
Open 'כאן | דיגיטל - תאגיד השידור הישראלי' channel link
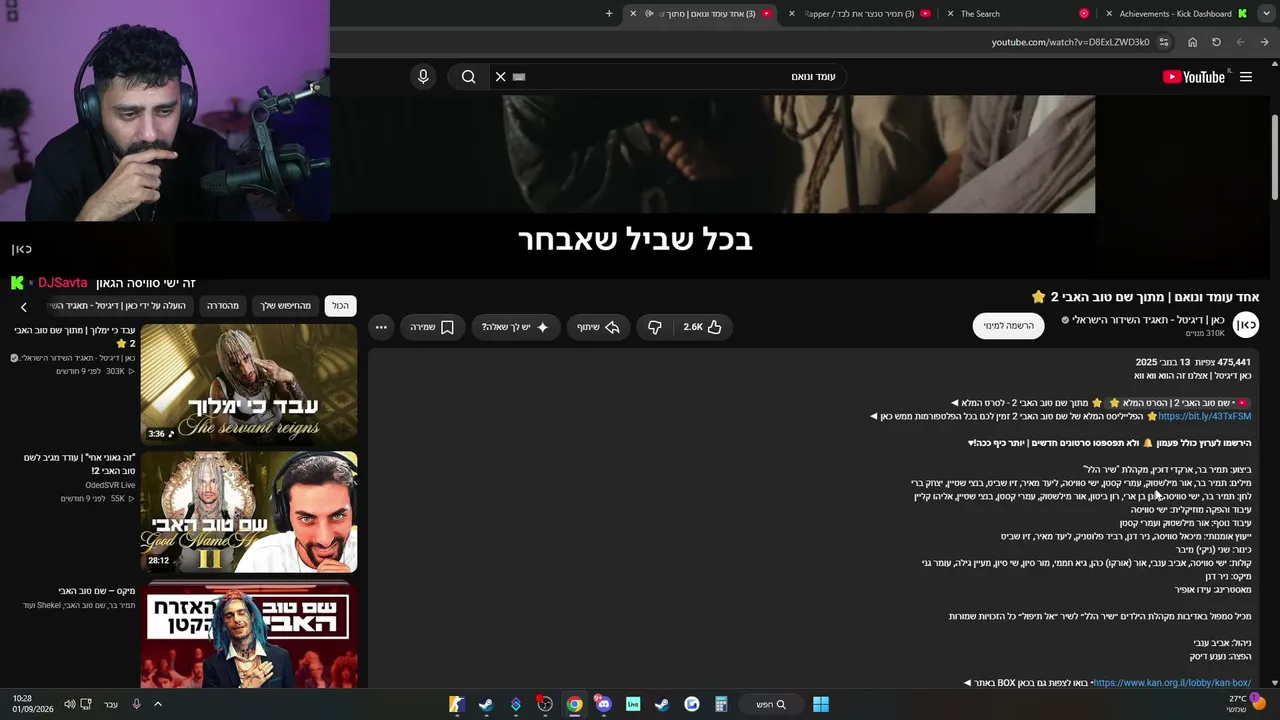(1148, 320)
